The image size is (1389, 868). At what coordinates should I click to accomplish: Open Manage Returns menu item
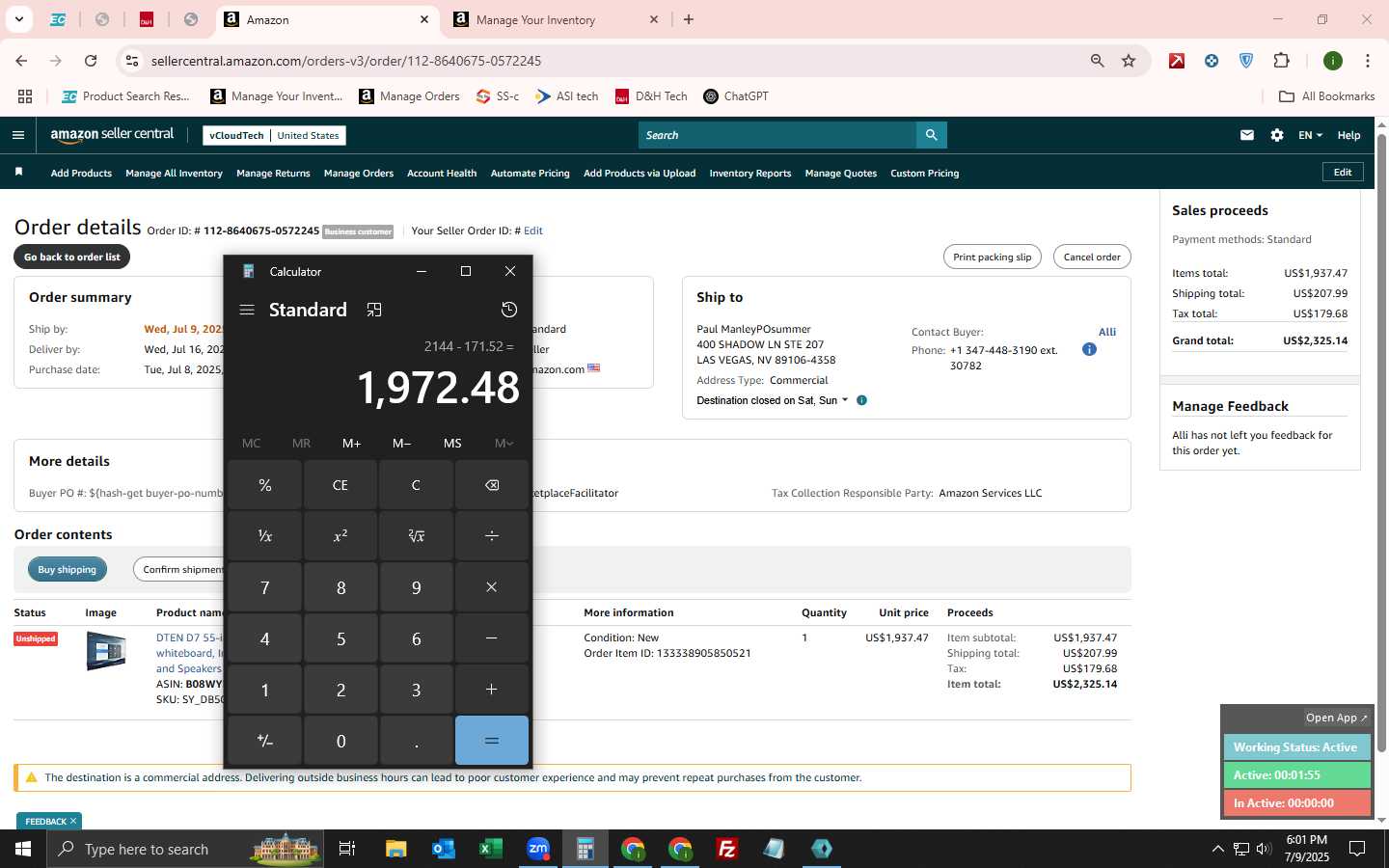coord(273,174)
